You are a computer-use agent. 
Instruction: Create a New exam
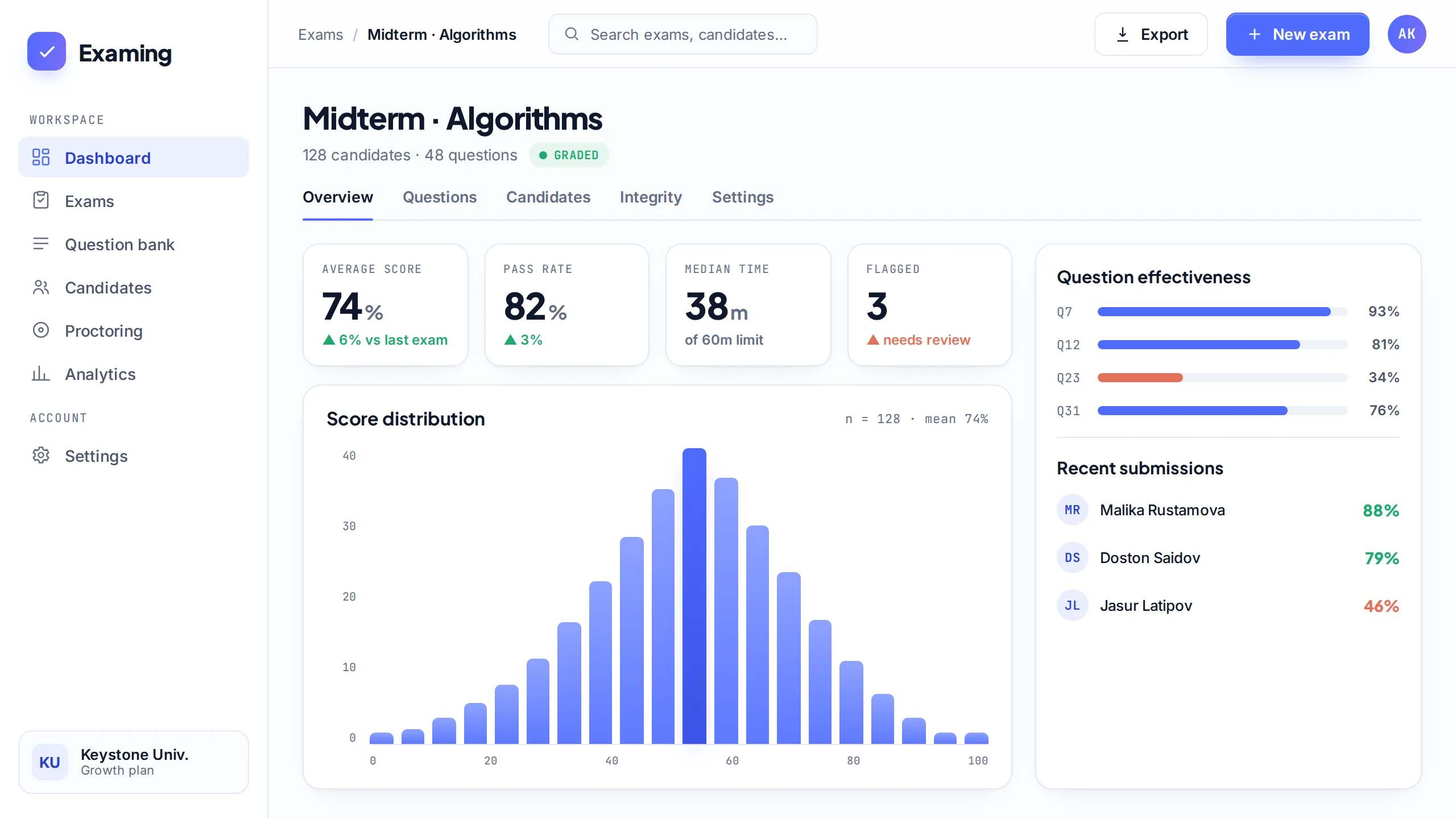[1297, 35]
